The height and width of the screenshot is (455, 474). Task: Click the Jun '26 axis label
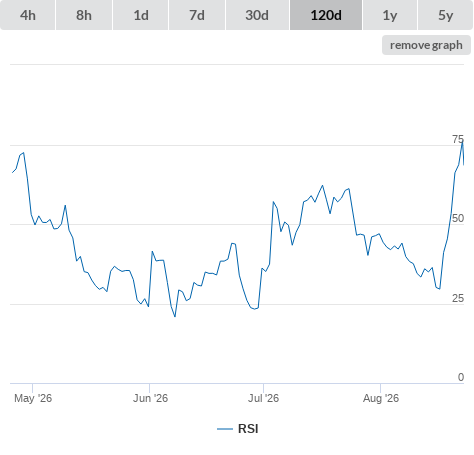150,398
